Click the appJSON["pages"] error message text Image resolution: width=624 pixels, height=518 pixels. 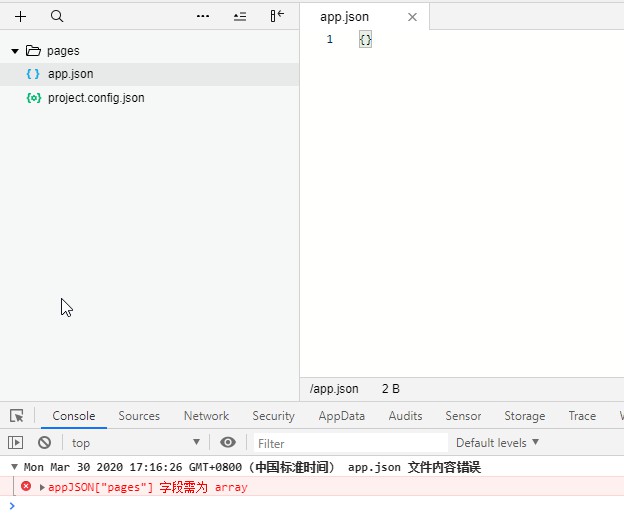point(148,487)
